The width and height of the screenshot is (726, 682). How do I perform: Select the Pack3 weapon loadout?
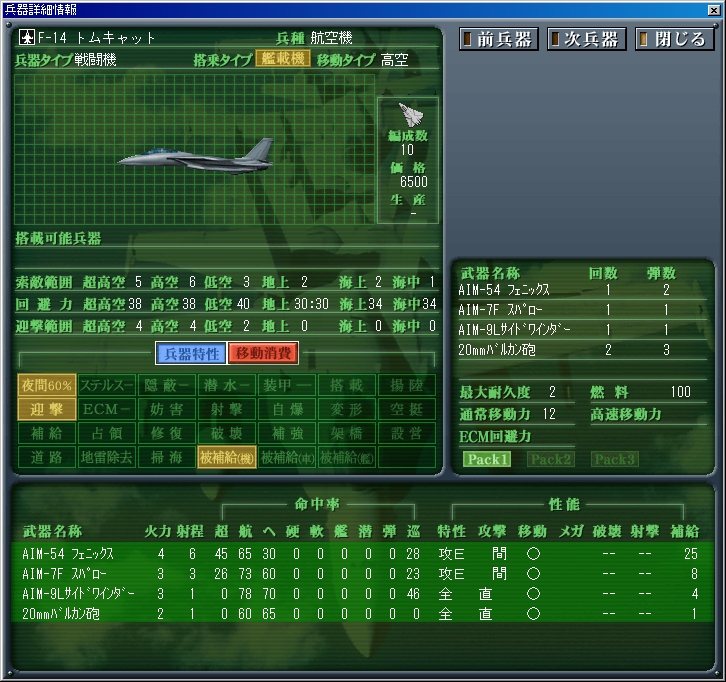pyautogui.click(x=614, y=459)
